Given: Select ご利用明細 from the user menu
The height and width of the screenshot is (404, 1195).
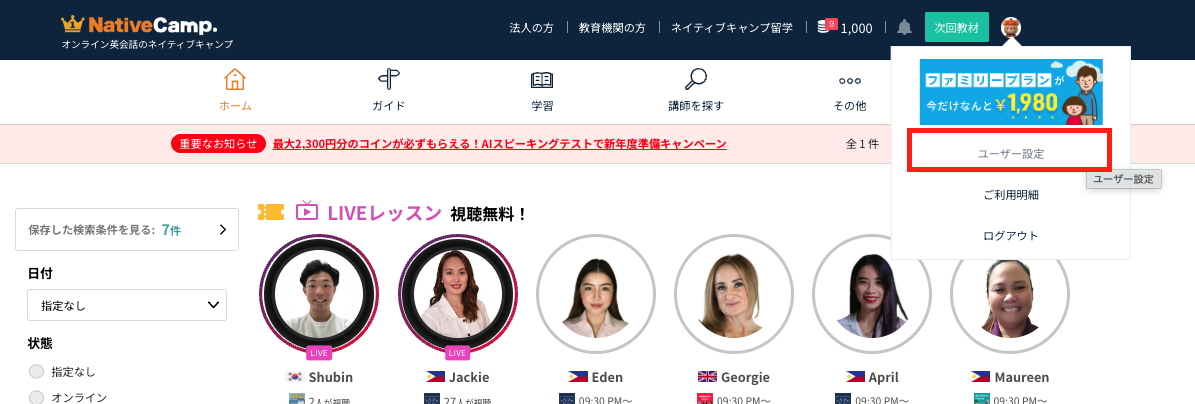Looking at the screenshot, I should click(x=1010, y=195).
